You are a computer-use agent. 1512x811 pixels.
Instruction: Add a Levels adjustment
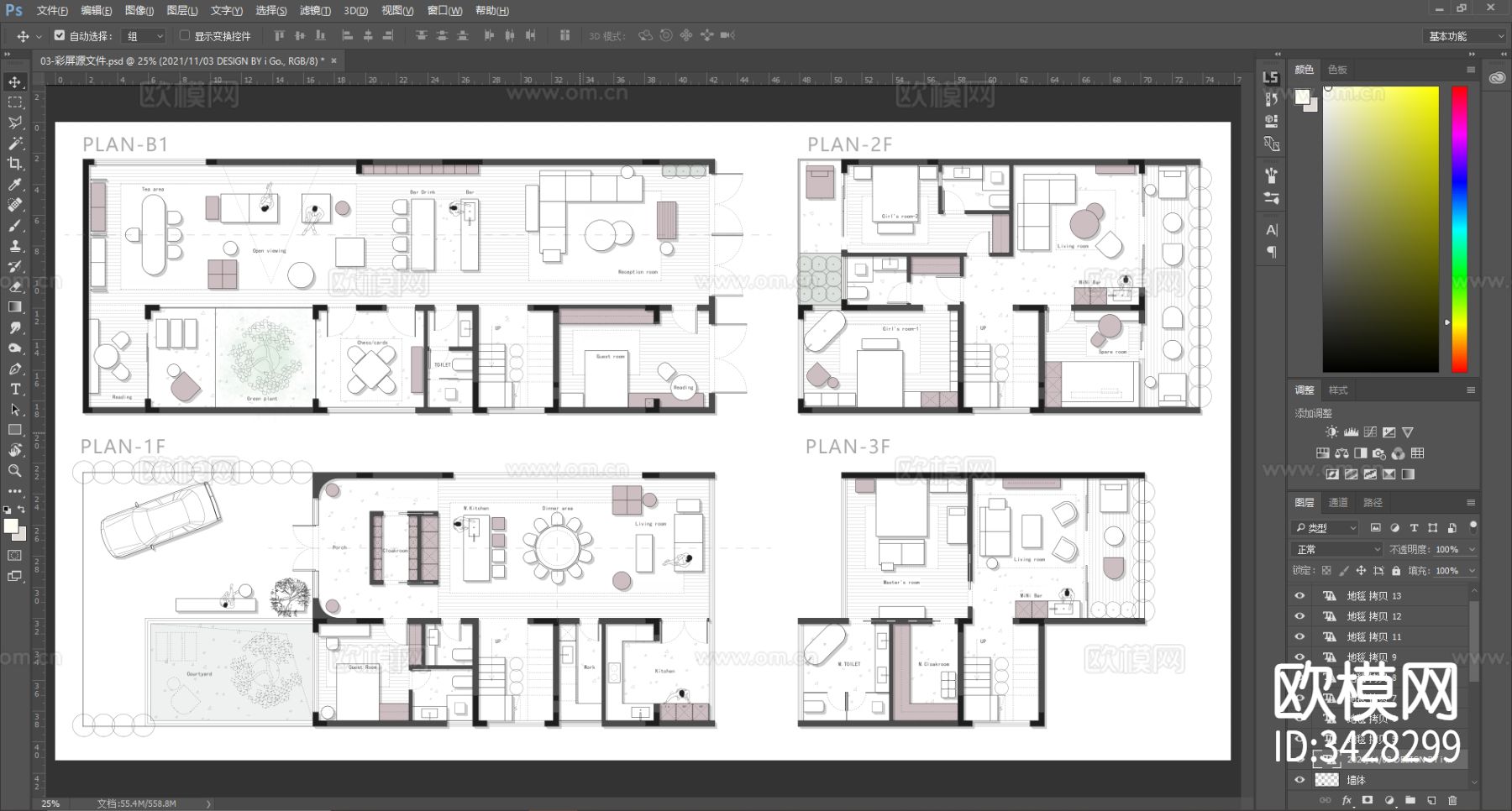(1351, 432)
